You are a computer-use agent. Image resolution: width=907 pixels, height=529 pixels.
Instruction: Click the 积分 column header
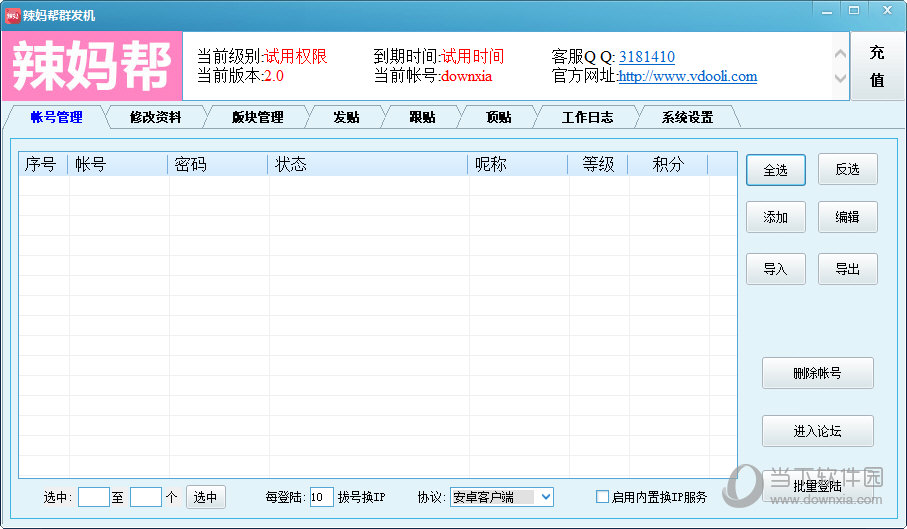coord(668,164)
